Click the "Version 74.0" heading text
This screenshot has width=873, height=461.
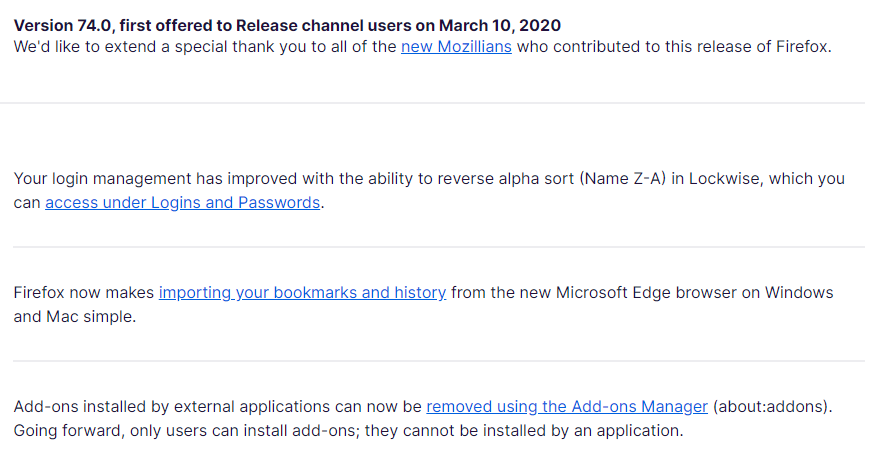62,25
